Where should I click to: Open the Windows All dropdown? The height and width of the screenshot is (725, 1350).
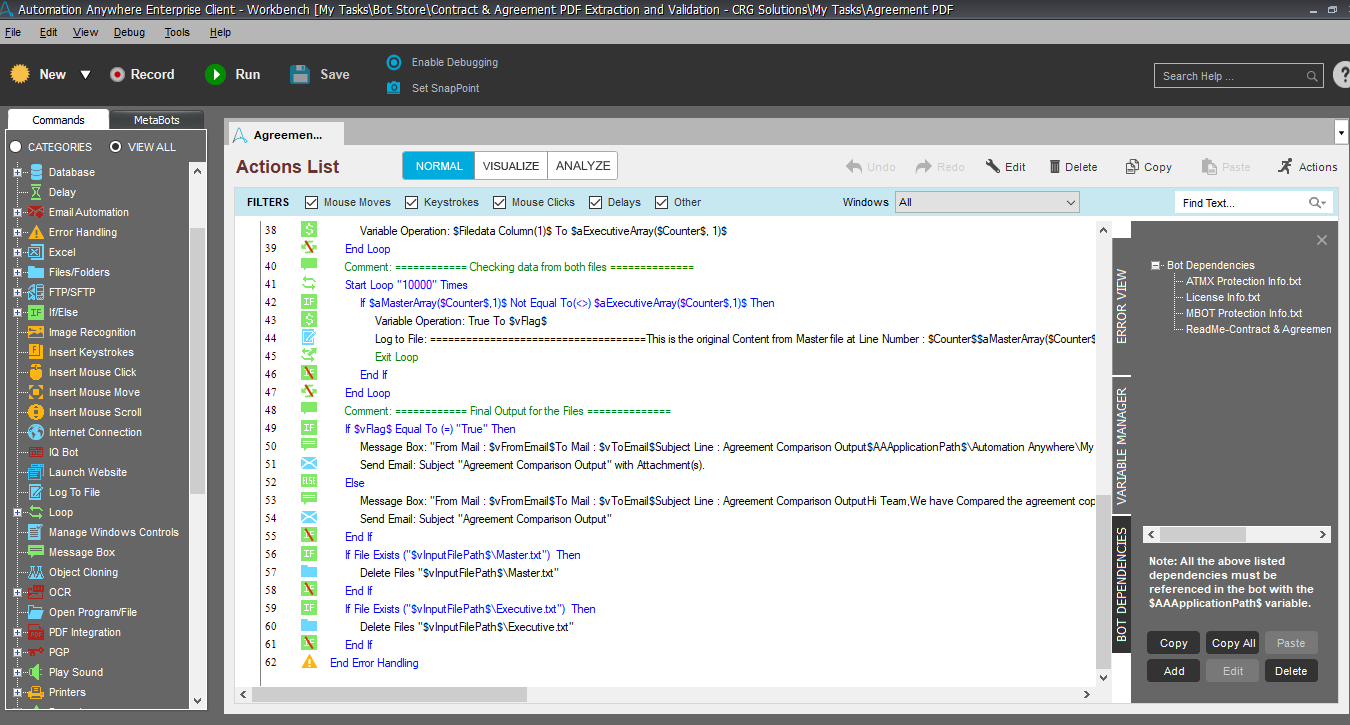(987, 202)
